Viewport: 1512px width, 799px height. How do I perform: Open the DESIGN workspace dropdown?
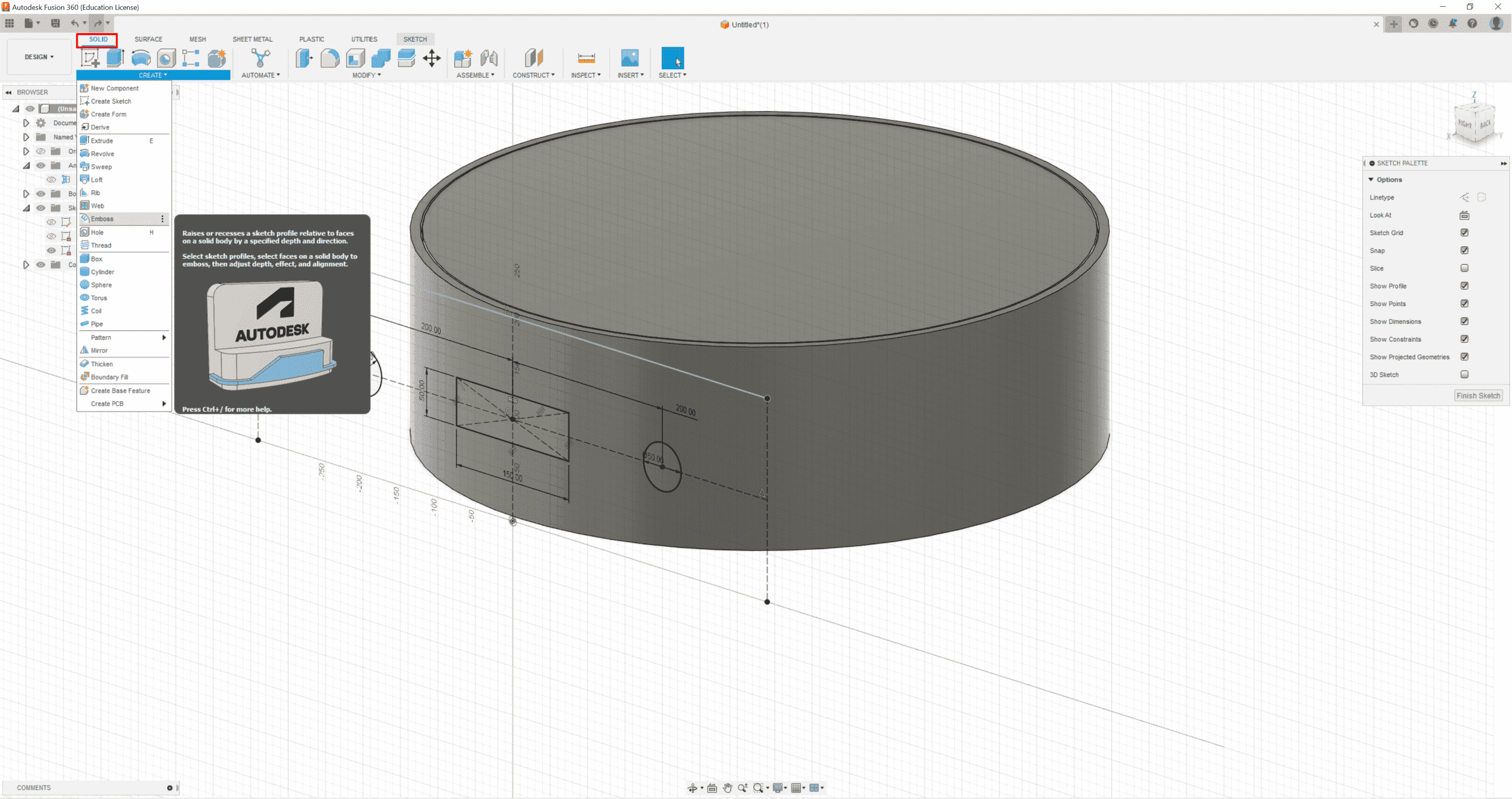pos(39,57)
